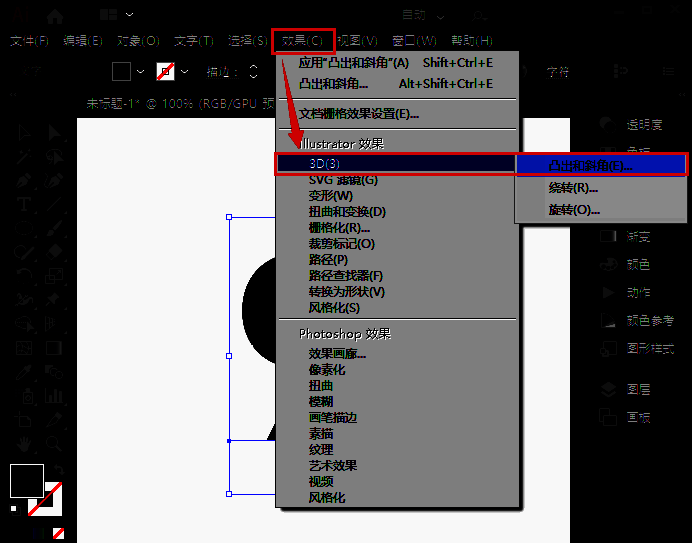Open the 透明度 (Transparency) panel icon
Screen dimensions: 692x543
pyautogui.click(x=607, y=124)
